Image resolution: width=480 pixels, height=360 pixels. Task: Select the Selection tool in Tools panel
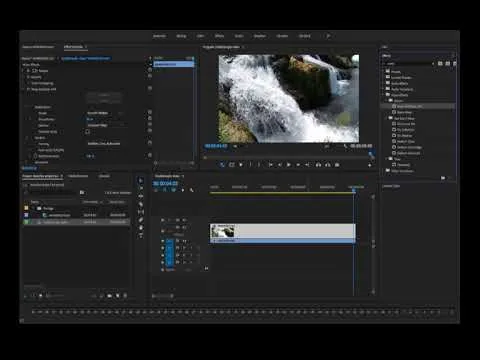(141, 181)
